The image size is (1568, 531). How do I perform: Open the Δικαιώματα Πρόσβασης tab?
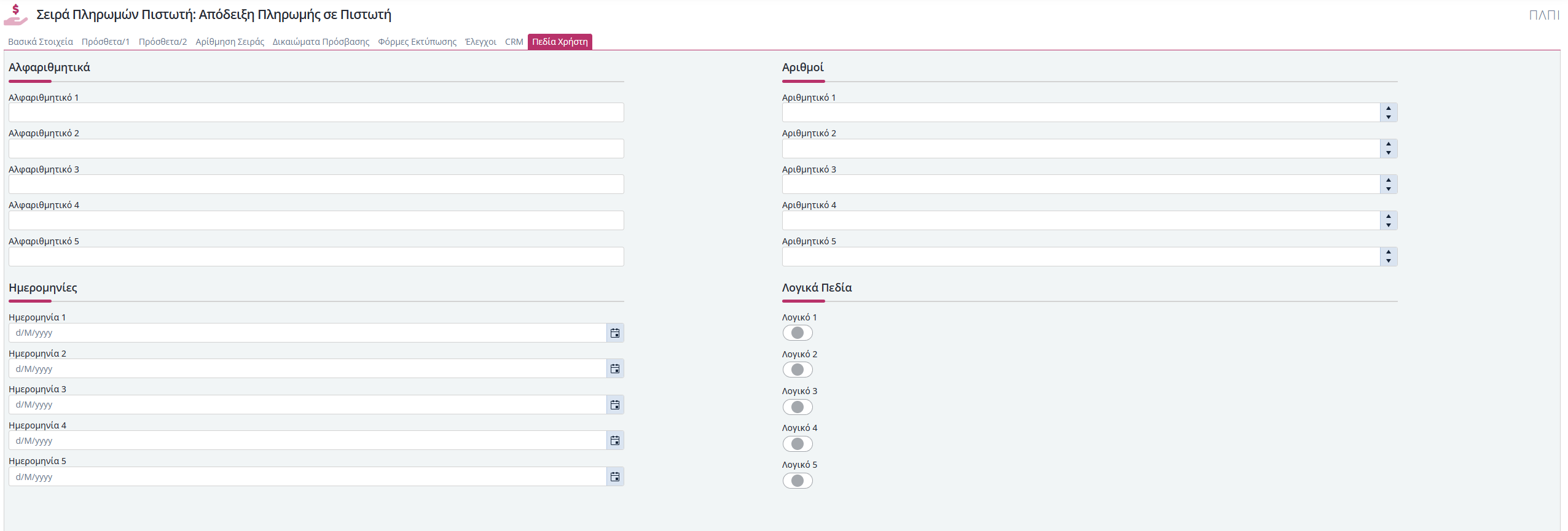(x=321, y=42)
